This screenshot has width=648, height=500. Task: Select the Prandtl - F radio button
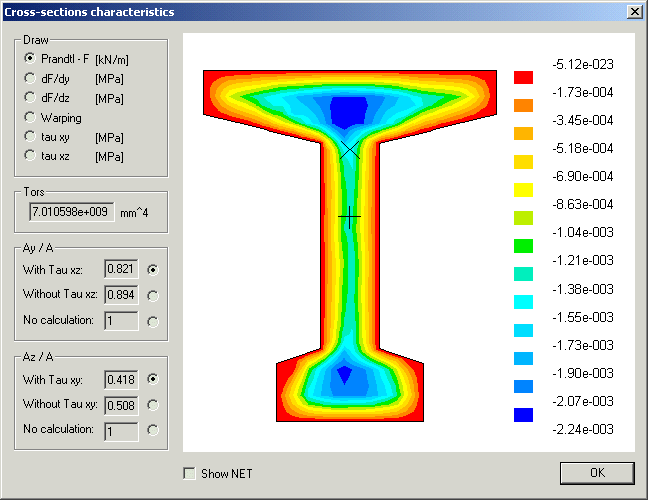pyautogui.click(x=30, y=58)
